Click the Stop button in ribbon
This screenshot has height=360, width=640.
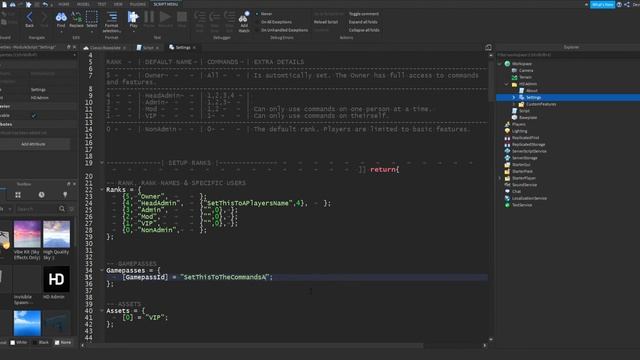[182, 17]
